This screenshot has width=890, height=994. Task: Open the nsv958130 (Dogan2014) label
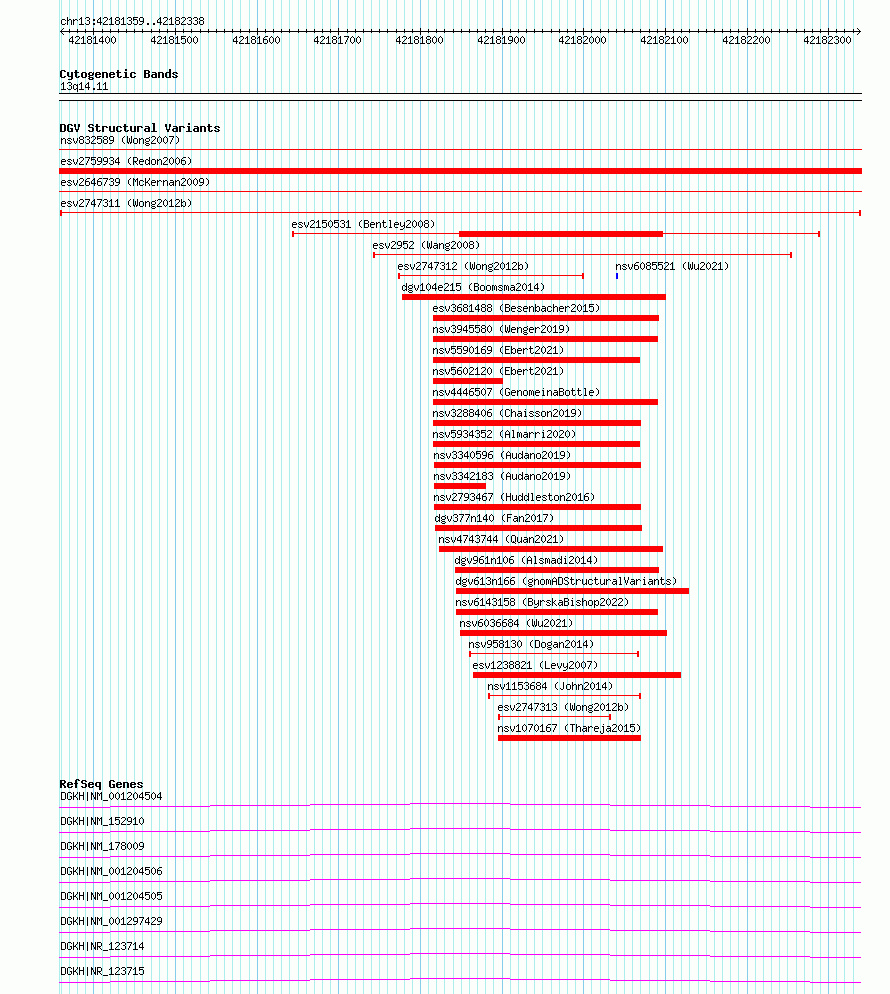point(531,643)
